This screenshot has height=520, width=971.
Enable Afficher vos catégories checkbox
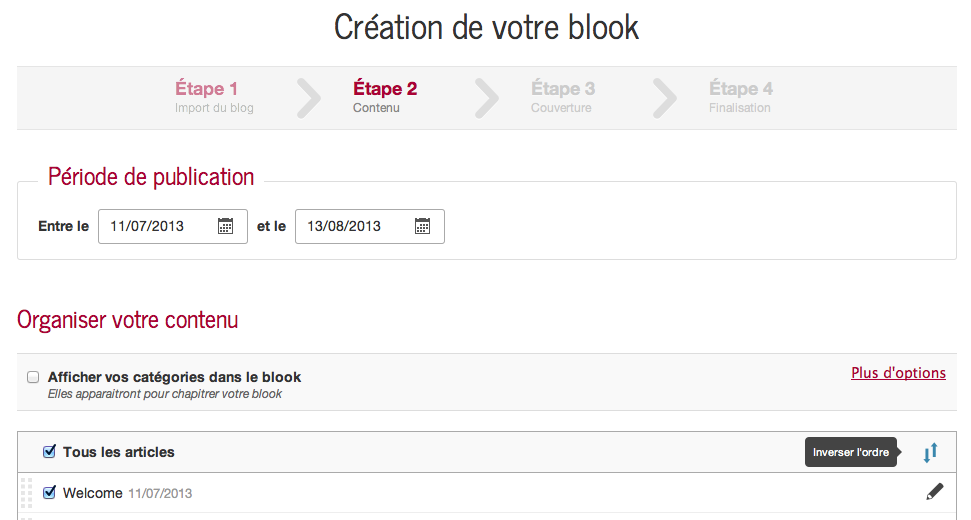click(33, 377)
